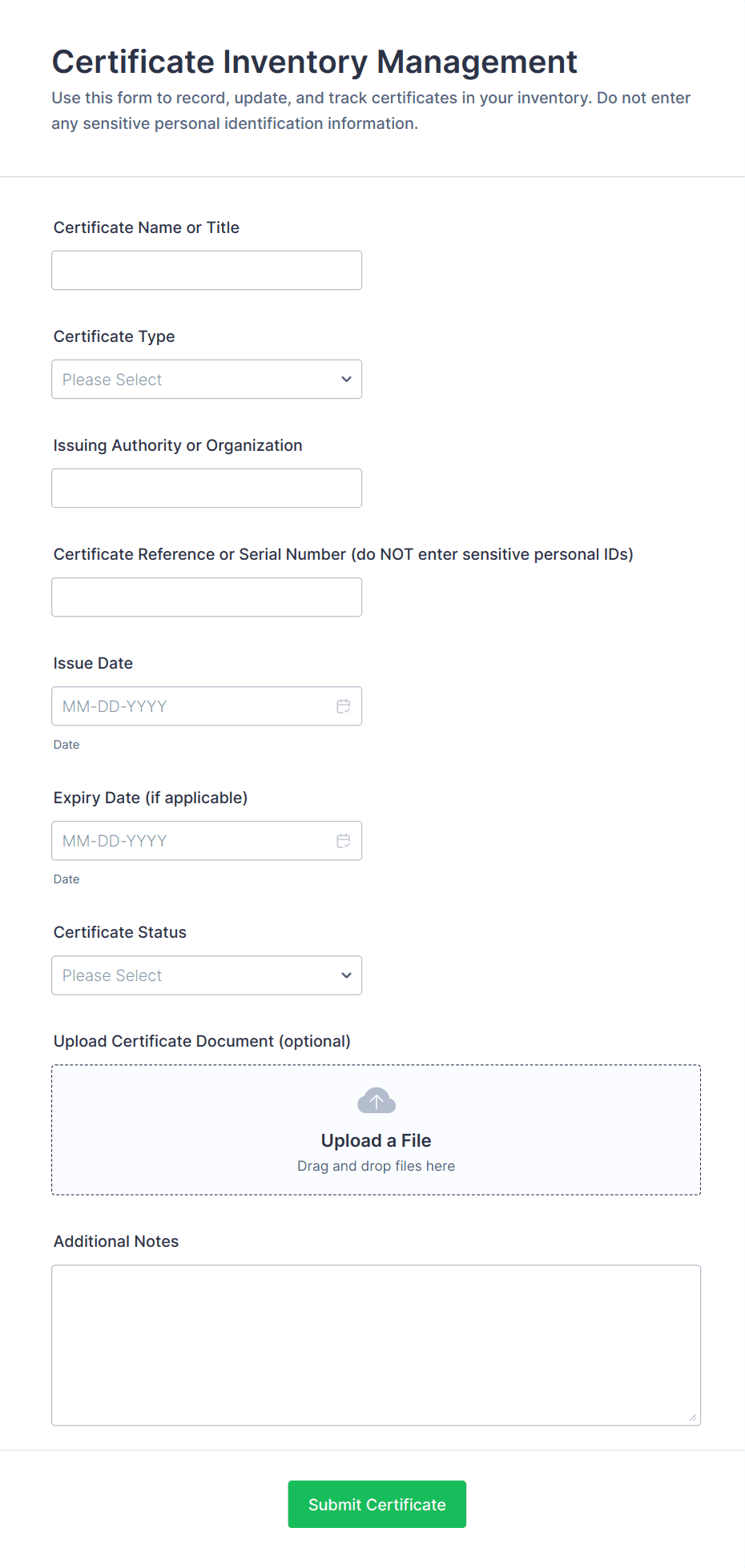Viewport: 745px width, 1568px height.
Task: Click the cloud upload icon
Action: [376, 1100]
